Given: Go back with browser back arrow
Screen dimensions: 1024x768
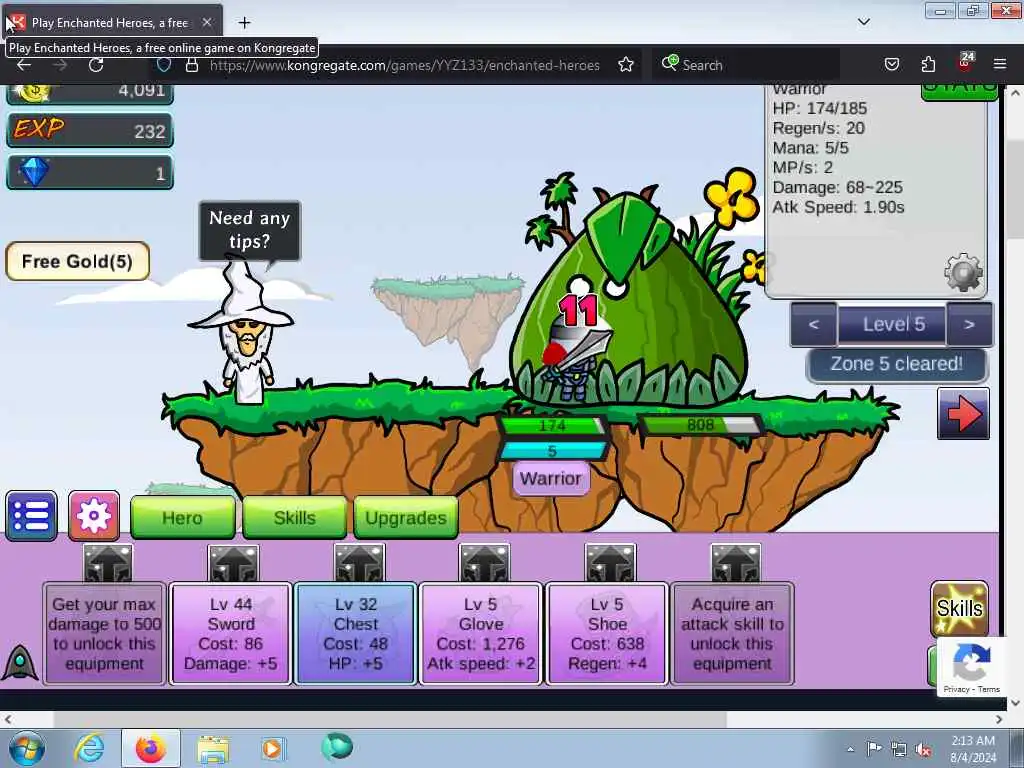Looking at the screenshot, I should [24, 65].
